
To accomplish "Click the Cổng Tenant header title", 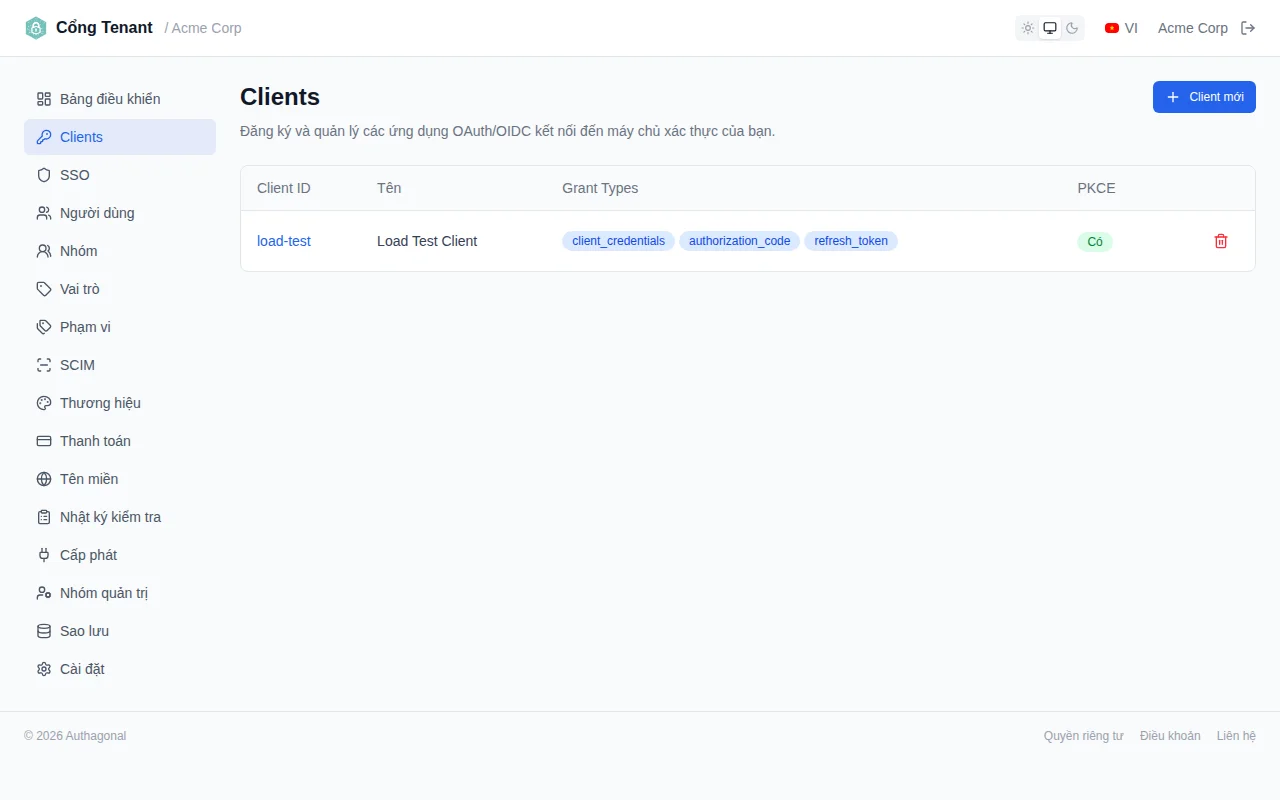I will pos(104,28).
